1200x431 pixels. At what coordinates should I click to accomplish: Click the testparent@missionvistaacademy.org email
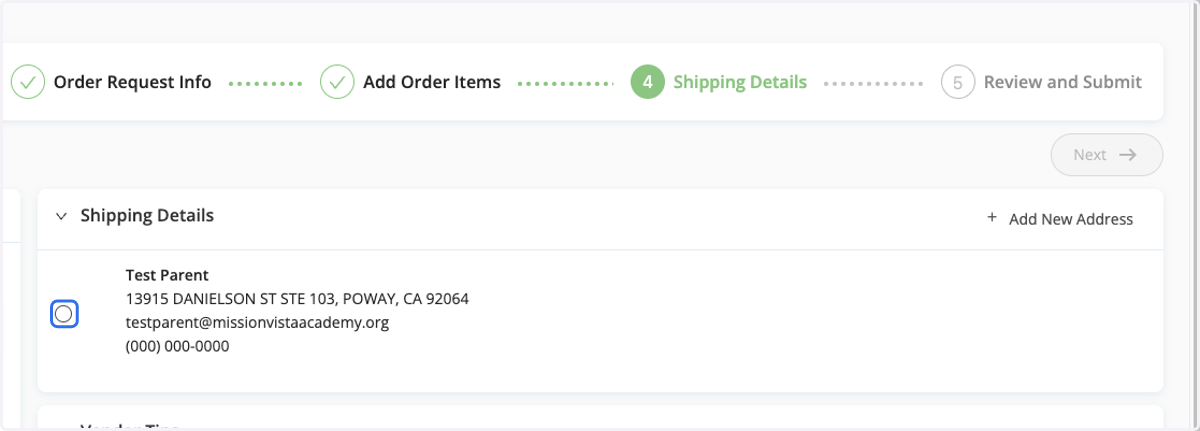(x=257, y=323)
